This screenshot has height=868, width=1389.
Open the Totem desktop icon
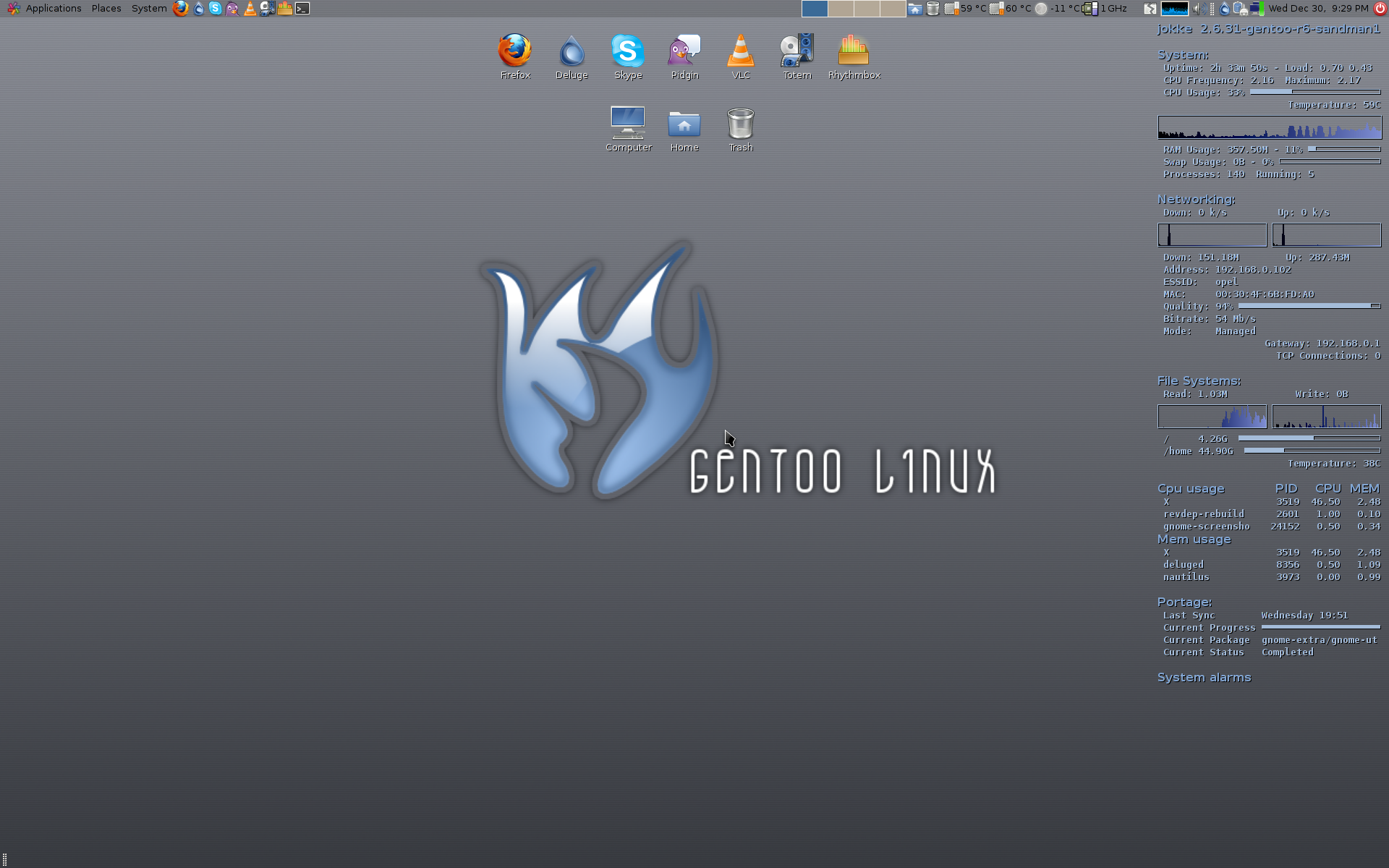797,56
